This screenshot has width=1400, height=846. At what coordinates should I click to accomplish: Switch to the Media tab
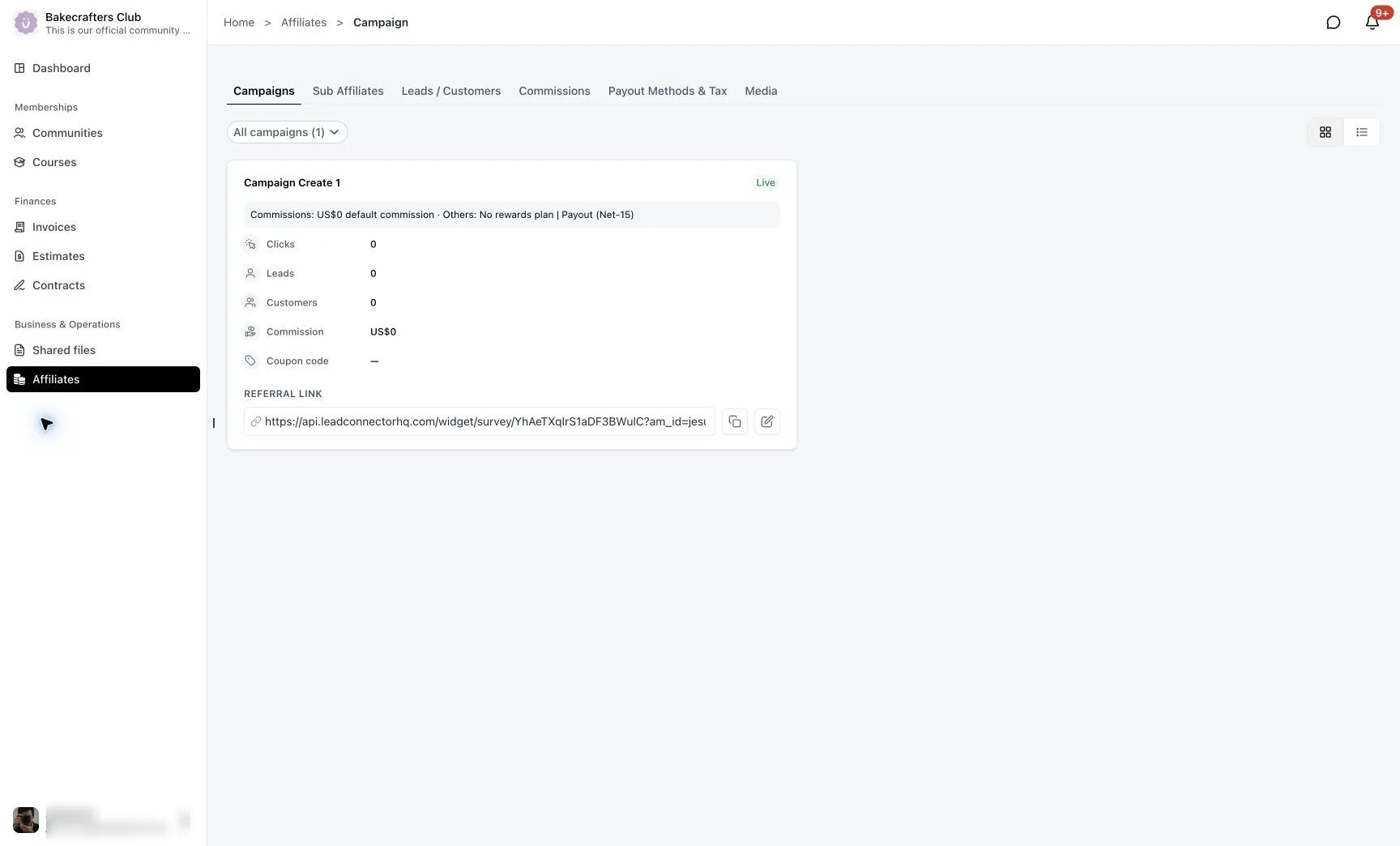(x=761, y=91)
